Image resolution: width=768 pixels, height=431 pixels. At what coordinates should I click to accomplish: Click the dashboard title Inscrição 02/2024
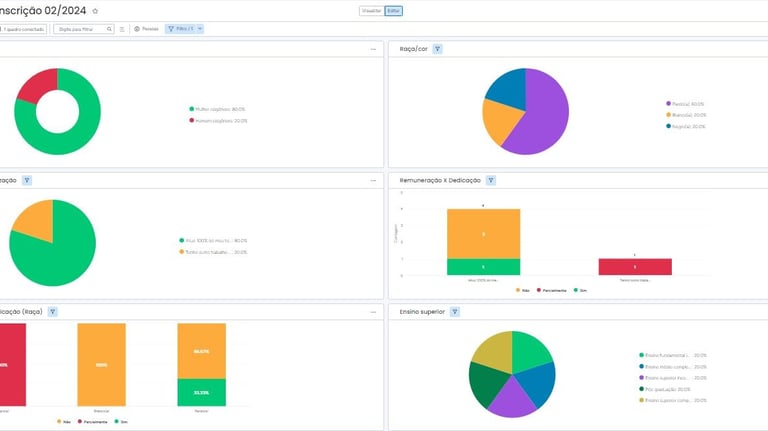pos(43,10)
